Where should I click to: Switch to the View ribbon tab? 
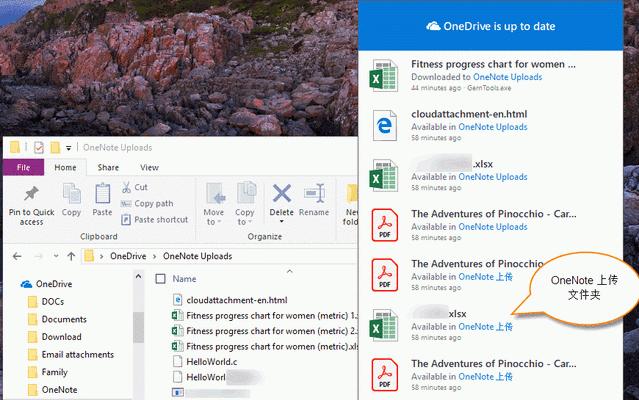click(x=149, y=167)
